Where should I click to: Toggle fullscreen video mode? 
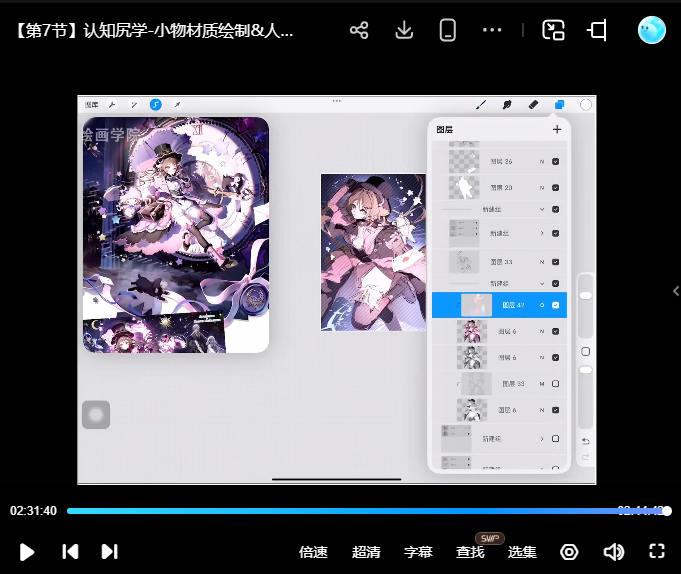pyautogui.click(x=657, y=551)
